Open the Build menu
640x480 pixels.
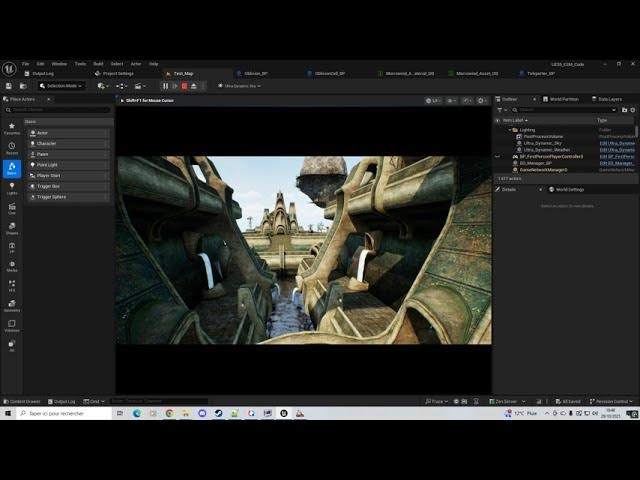tap(98, 63)
